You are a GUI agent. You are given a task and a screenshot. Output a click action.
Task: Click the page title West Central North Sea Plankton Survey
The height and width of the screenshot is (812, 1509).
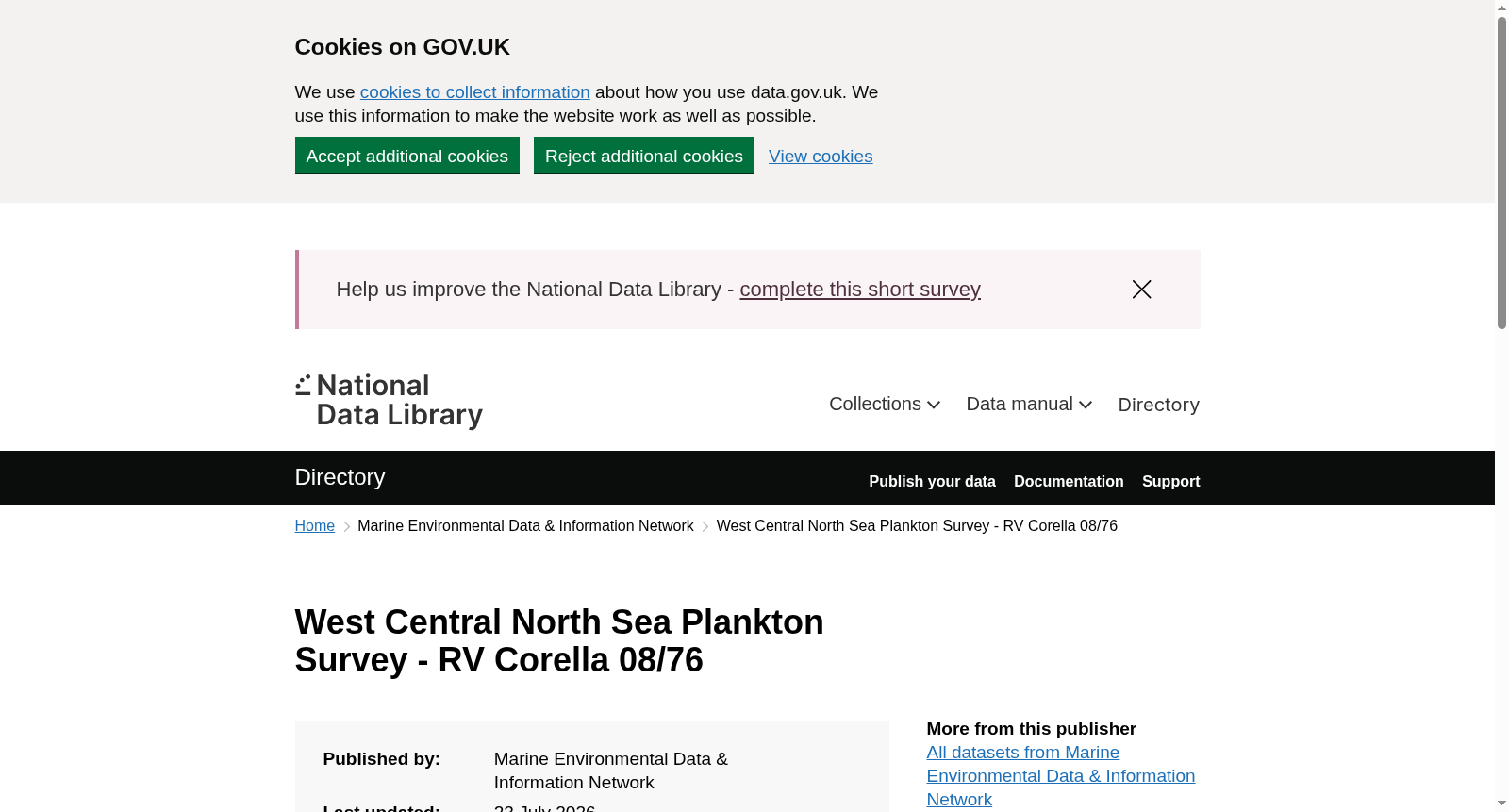click(x=559, y=641)
